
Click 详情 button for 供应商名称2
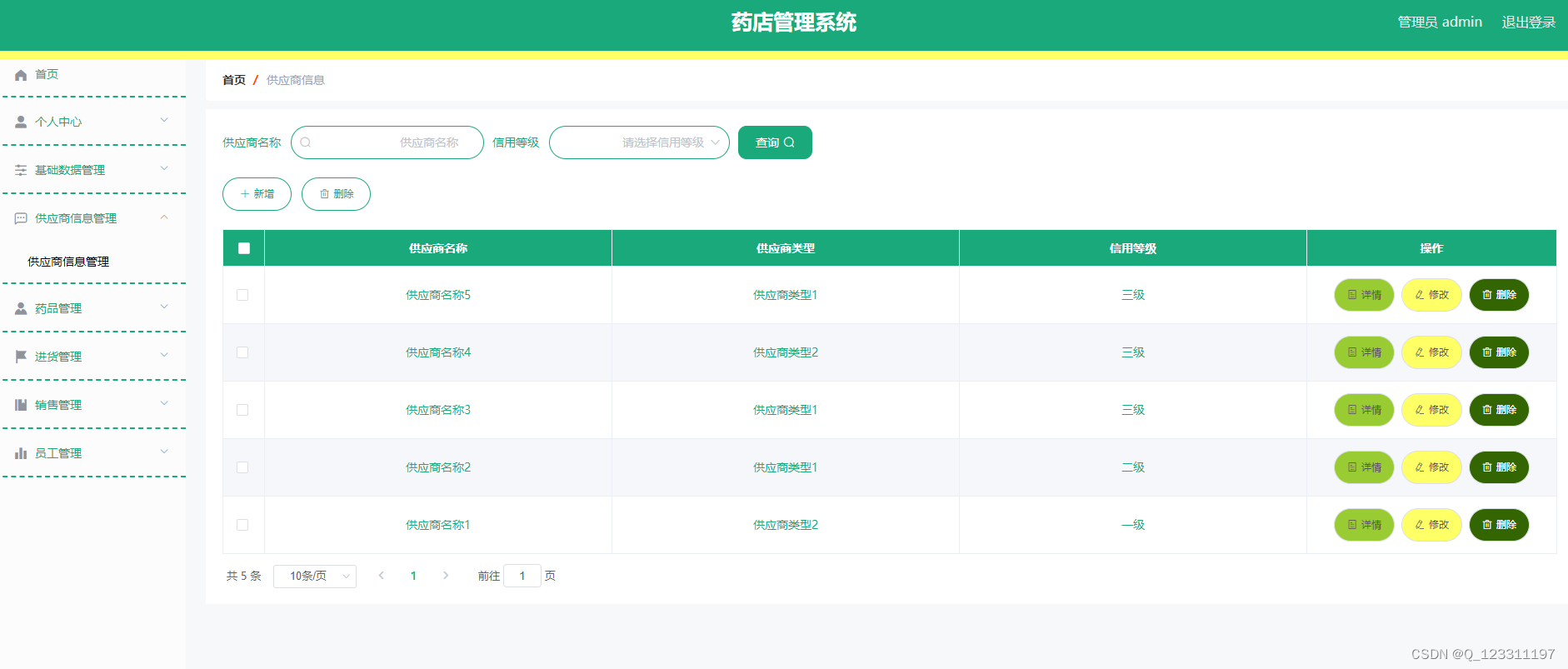(x=1365, y=467)
